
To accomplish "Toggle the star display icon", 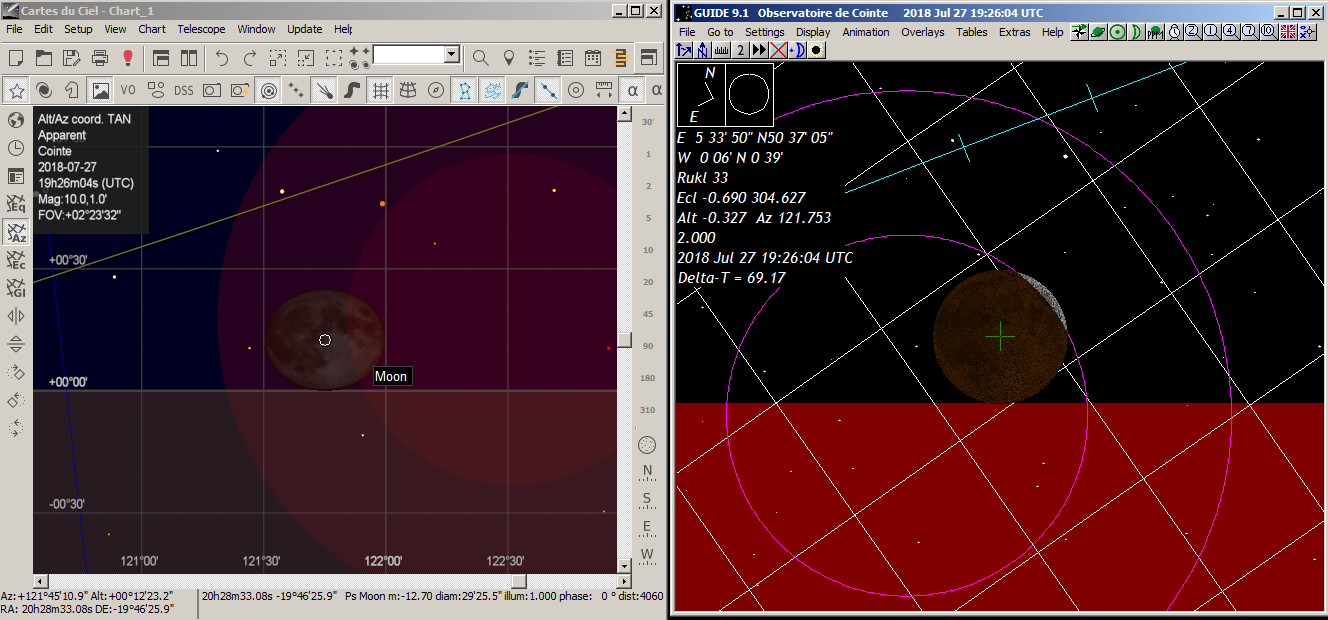I will click(17, 90).
